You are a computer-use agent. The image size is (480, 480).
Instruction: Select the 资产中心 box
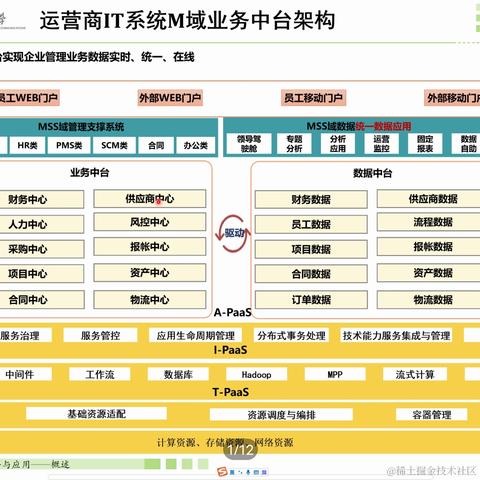(x=150, y=273)
